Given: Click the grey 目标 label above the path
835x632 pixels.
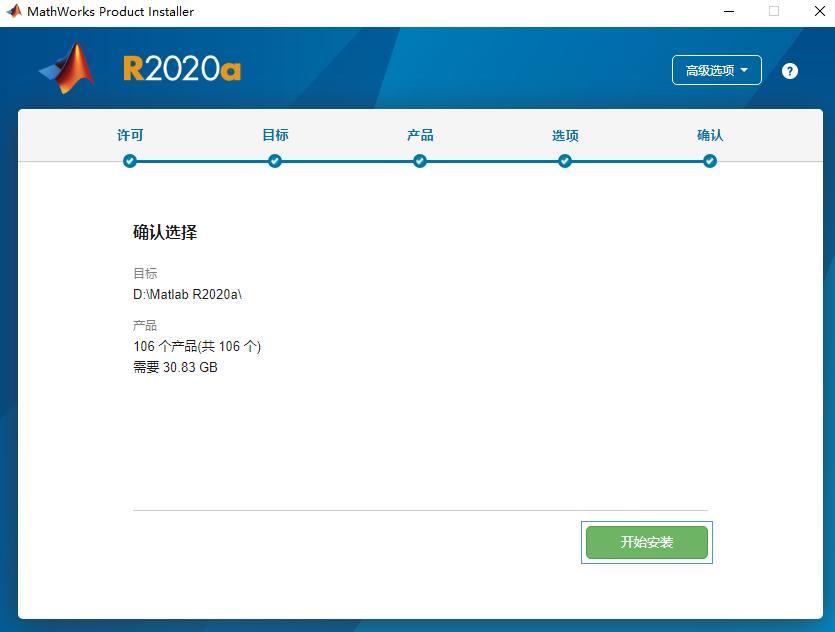Looking at the screenshot, I should point(145,274).
